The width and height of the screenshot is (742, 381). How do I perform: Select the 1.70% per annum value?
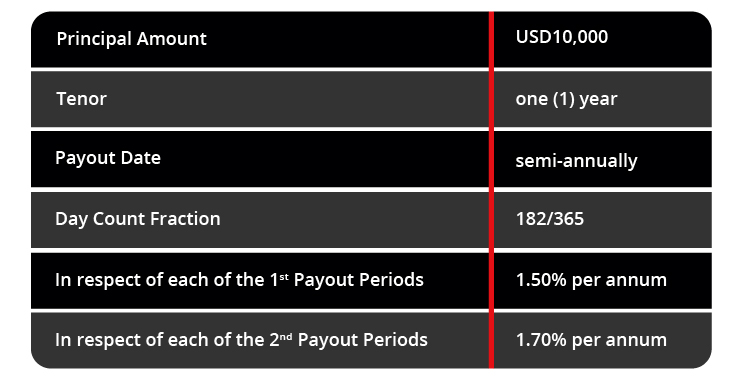click(x=591, y=340)
